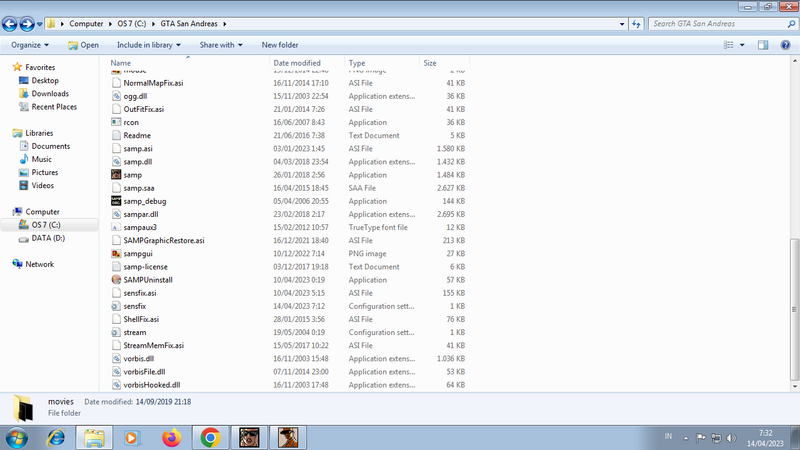This screenshot has height=450, width=800.
Task: Select the vorbisHooked.dll file icon
Action: pyautogui.click(x=116, y=385)
